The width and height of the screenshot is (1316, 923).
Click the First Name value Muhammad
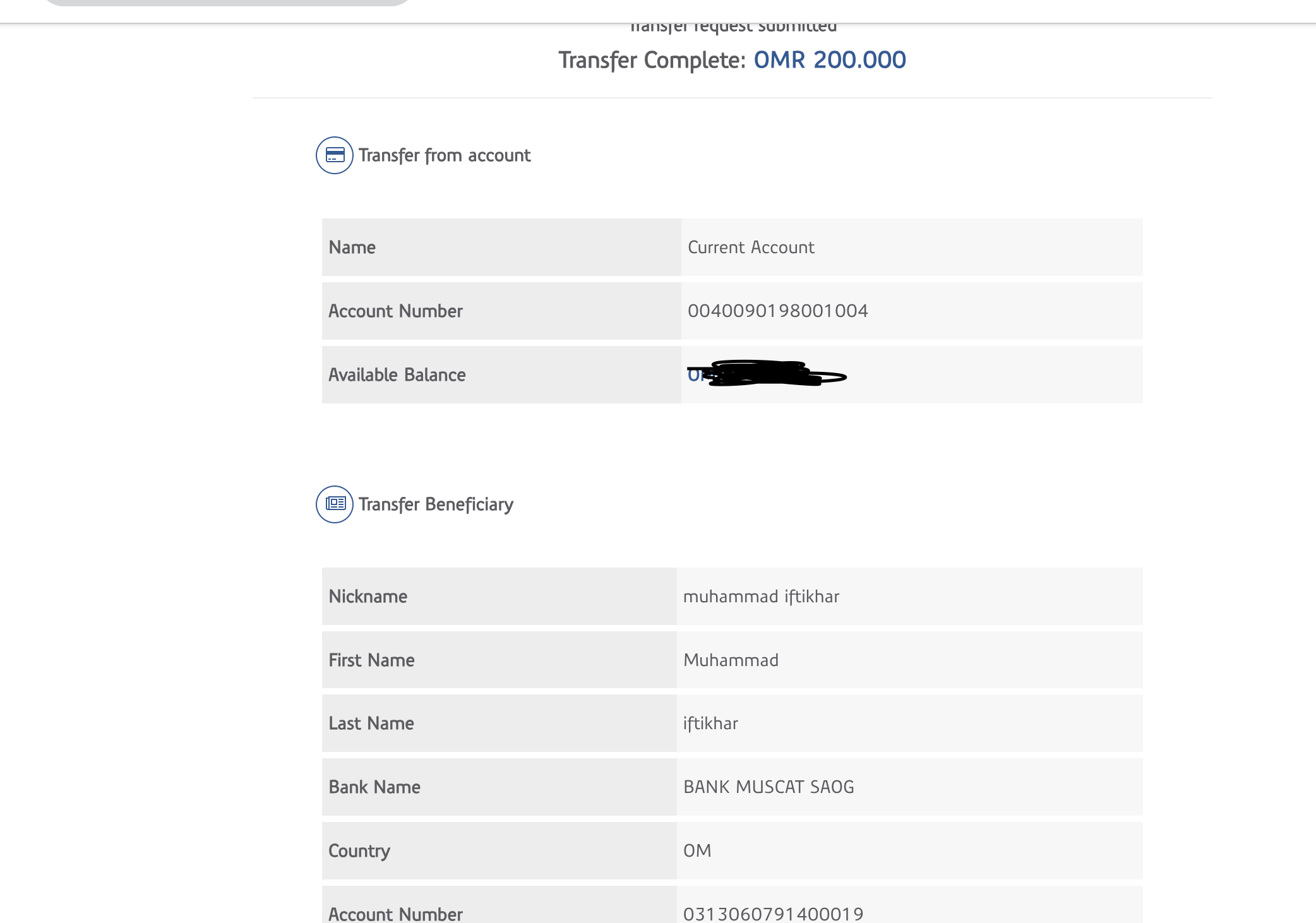point(731,660)
